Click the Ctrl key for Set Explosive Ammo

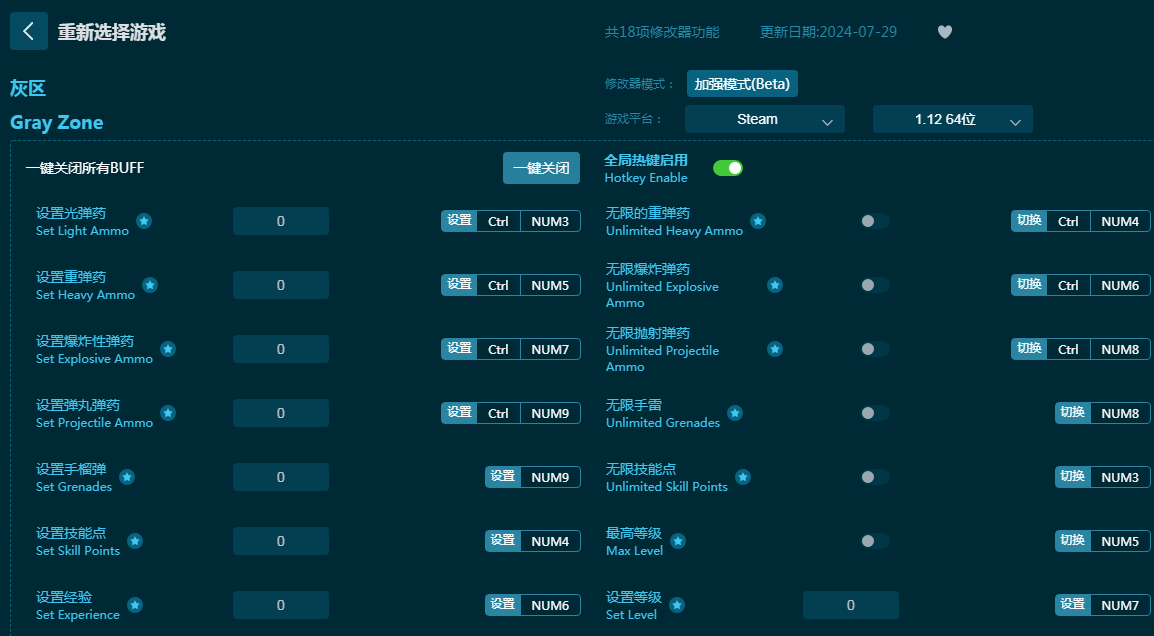[x=498, y=349]
